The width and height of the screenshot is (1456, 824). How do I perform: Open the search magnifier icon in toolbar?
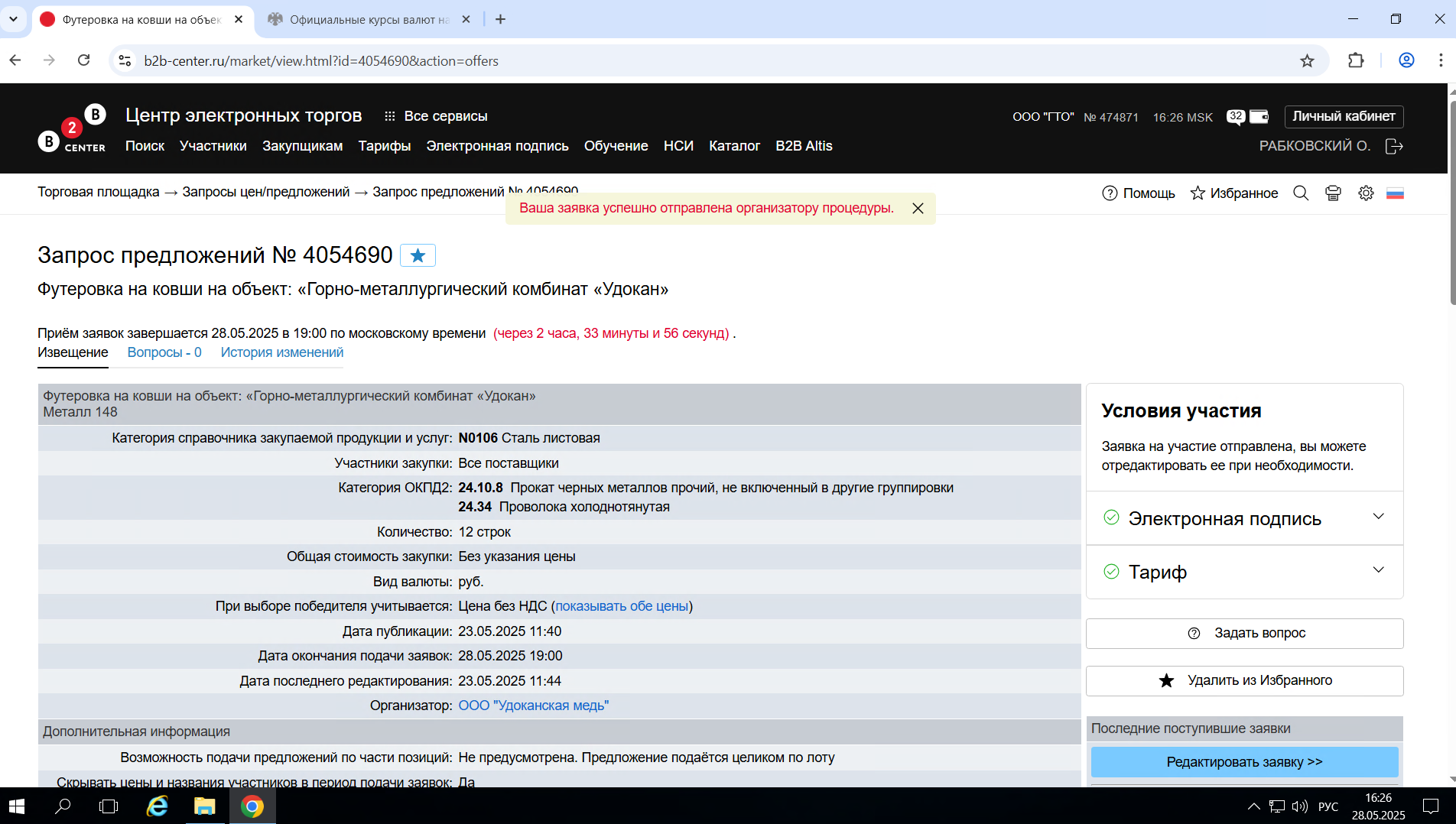coord(1300,193)
